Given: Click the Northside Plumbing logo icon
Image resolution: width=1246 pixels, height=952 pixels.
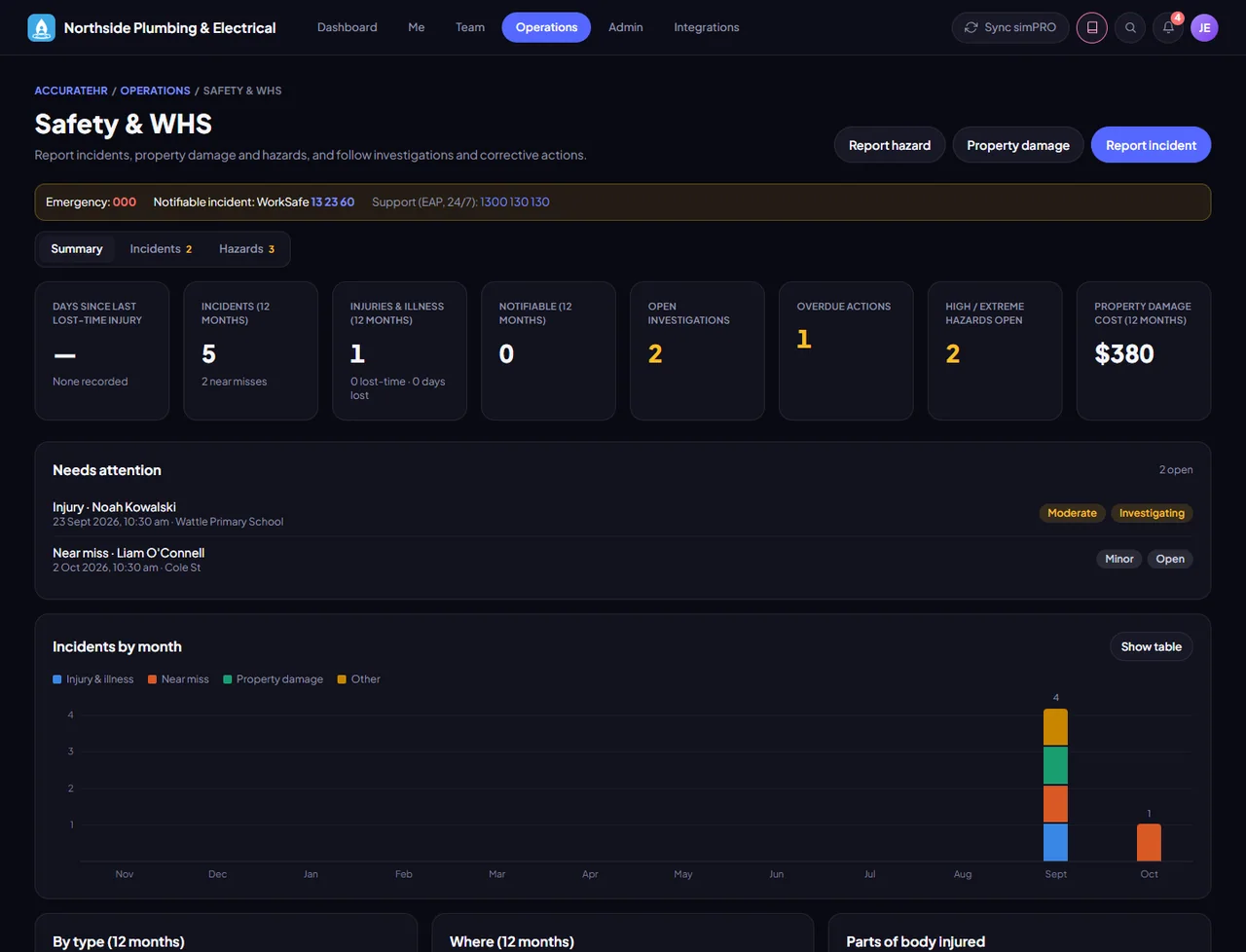Looking at the screenshot, I should [x=42, y=27].
